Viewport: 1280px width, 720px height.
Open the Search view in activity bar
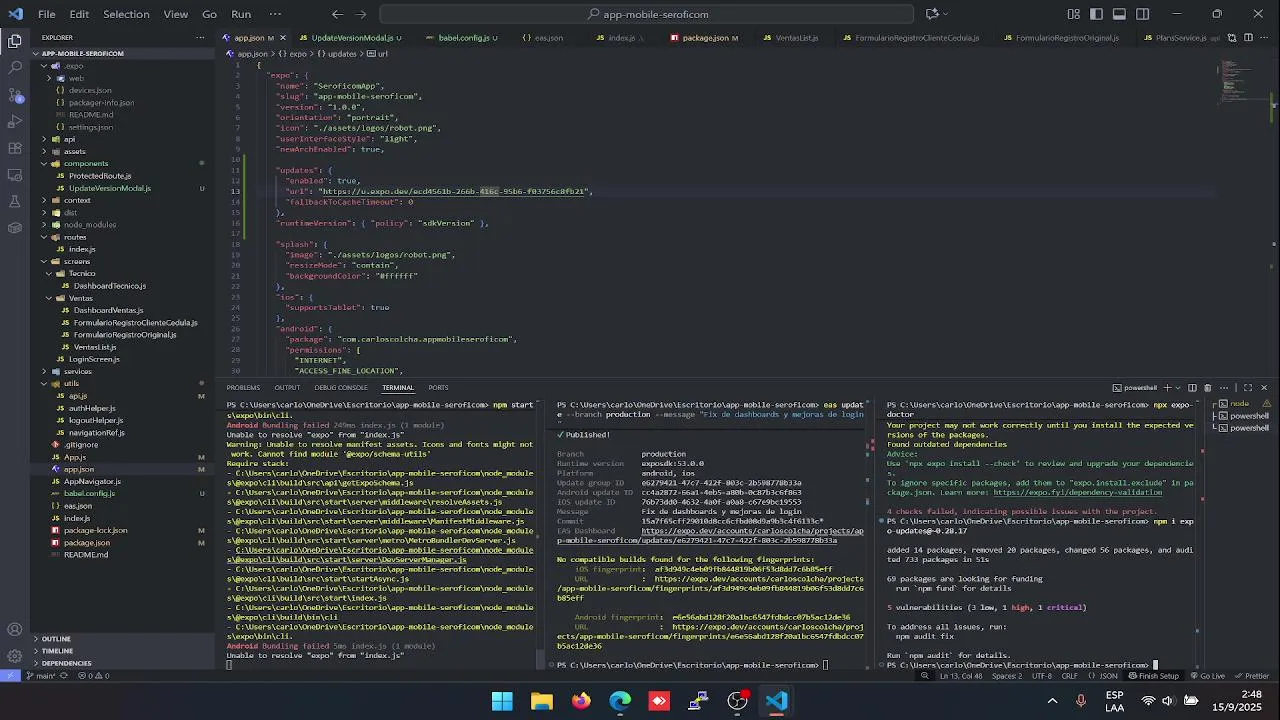tap(15, 67)
